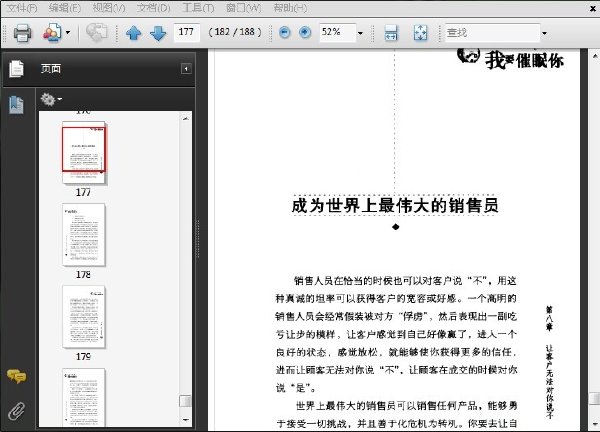
Task: Click thumbnail panel scroll up arrow
Action: click(186, 119)
